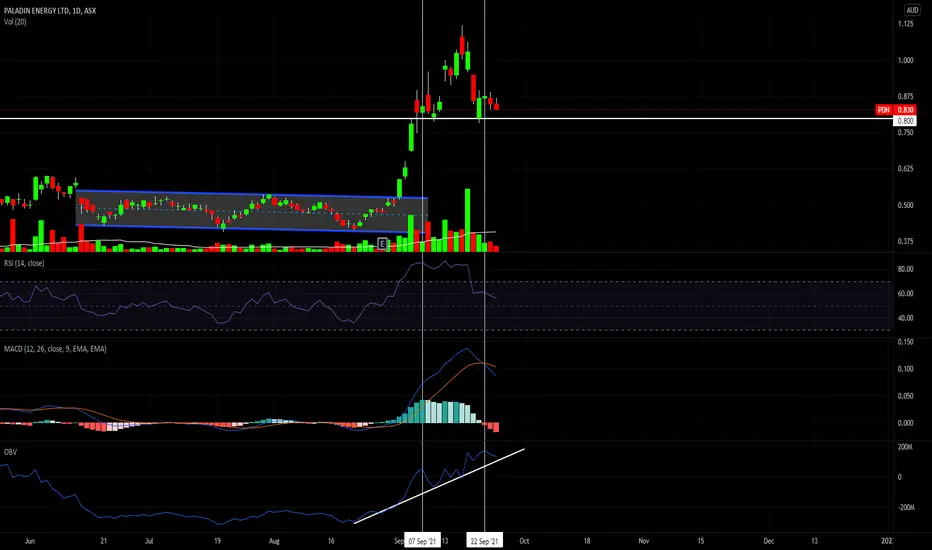The image size is (932, 550).
Task: Click the PDN last price tag
Action: (x=884, y=110)
